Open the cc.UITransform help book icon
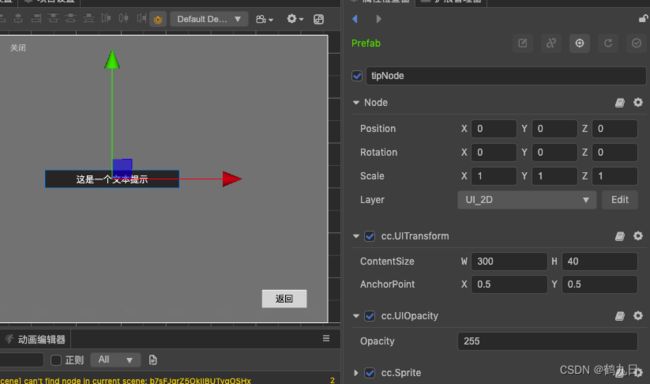Viewport: 650px width, 384px height. tap(619, 236)
